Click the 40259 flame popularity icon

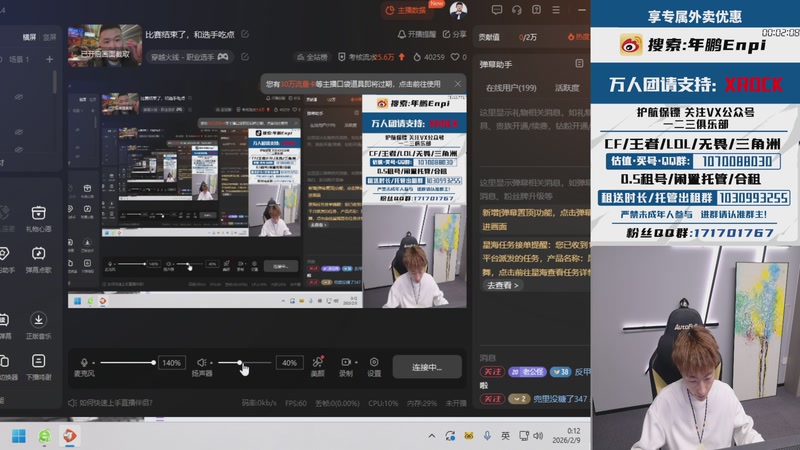tap(417, 57)
